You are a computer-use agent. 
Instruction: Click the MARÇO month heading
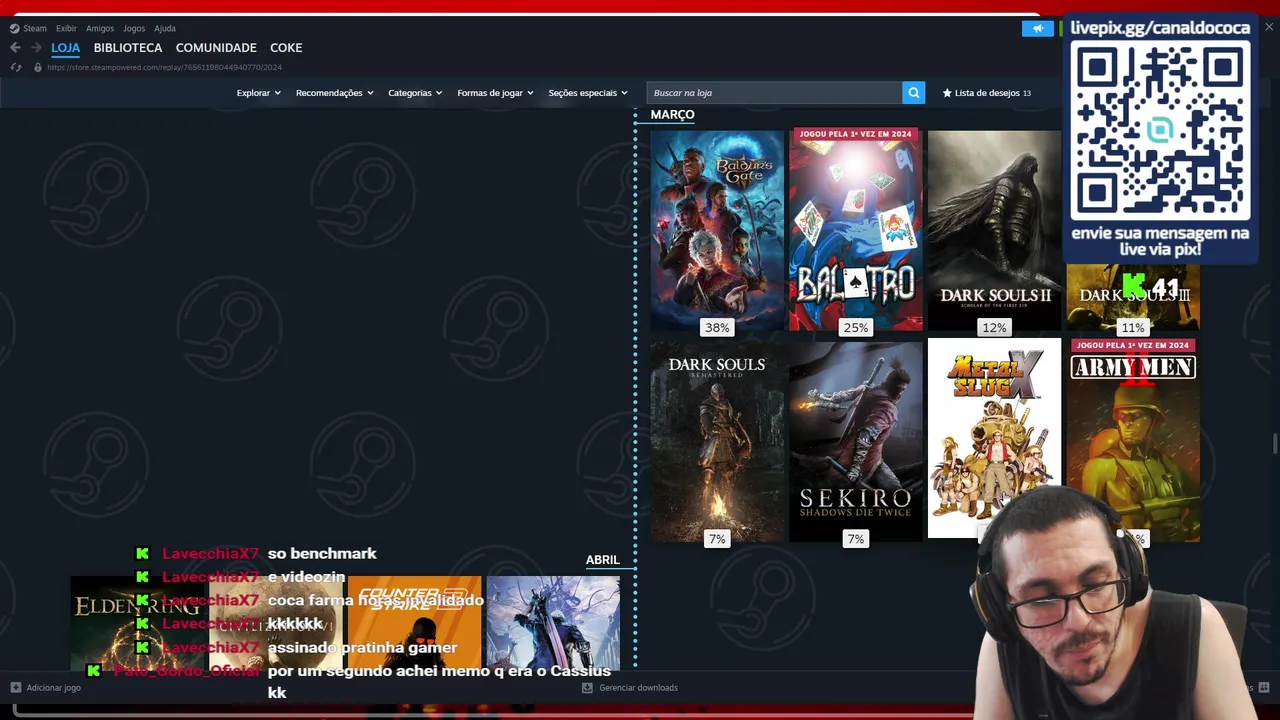pyautogui.click(x=672, y=115)
